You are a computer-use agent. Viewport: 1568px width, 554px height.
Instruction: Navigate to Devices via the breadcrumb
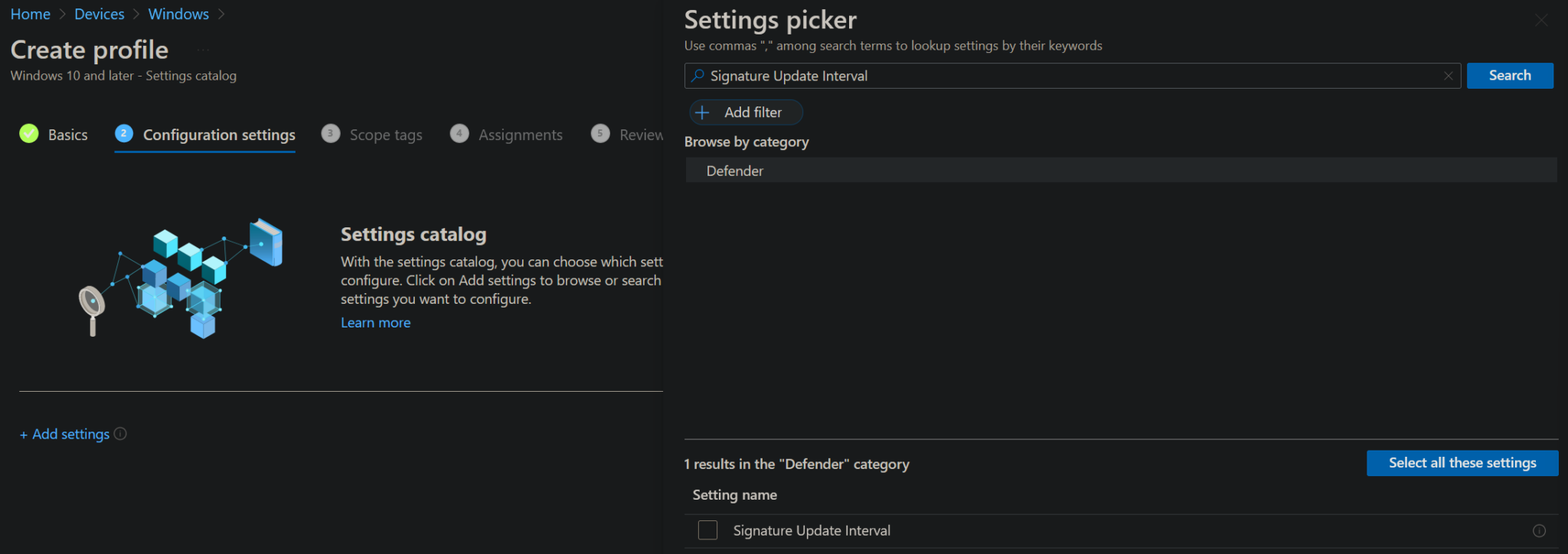(x=100, y=14)
